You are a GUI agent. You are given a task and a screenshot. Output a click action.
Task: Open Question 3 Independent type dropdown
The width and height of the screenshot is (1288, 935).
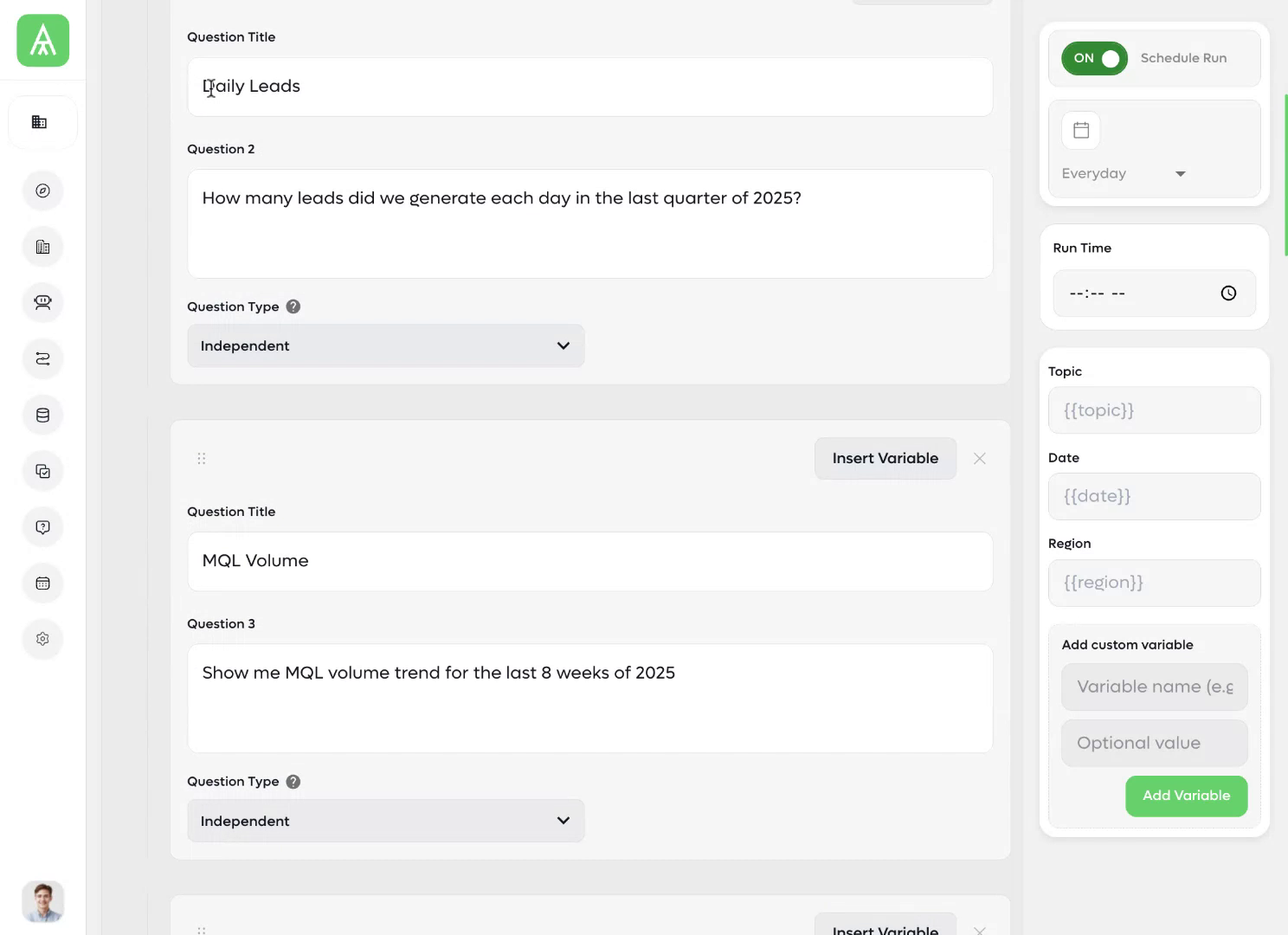pos(386,821)
